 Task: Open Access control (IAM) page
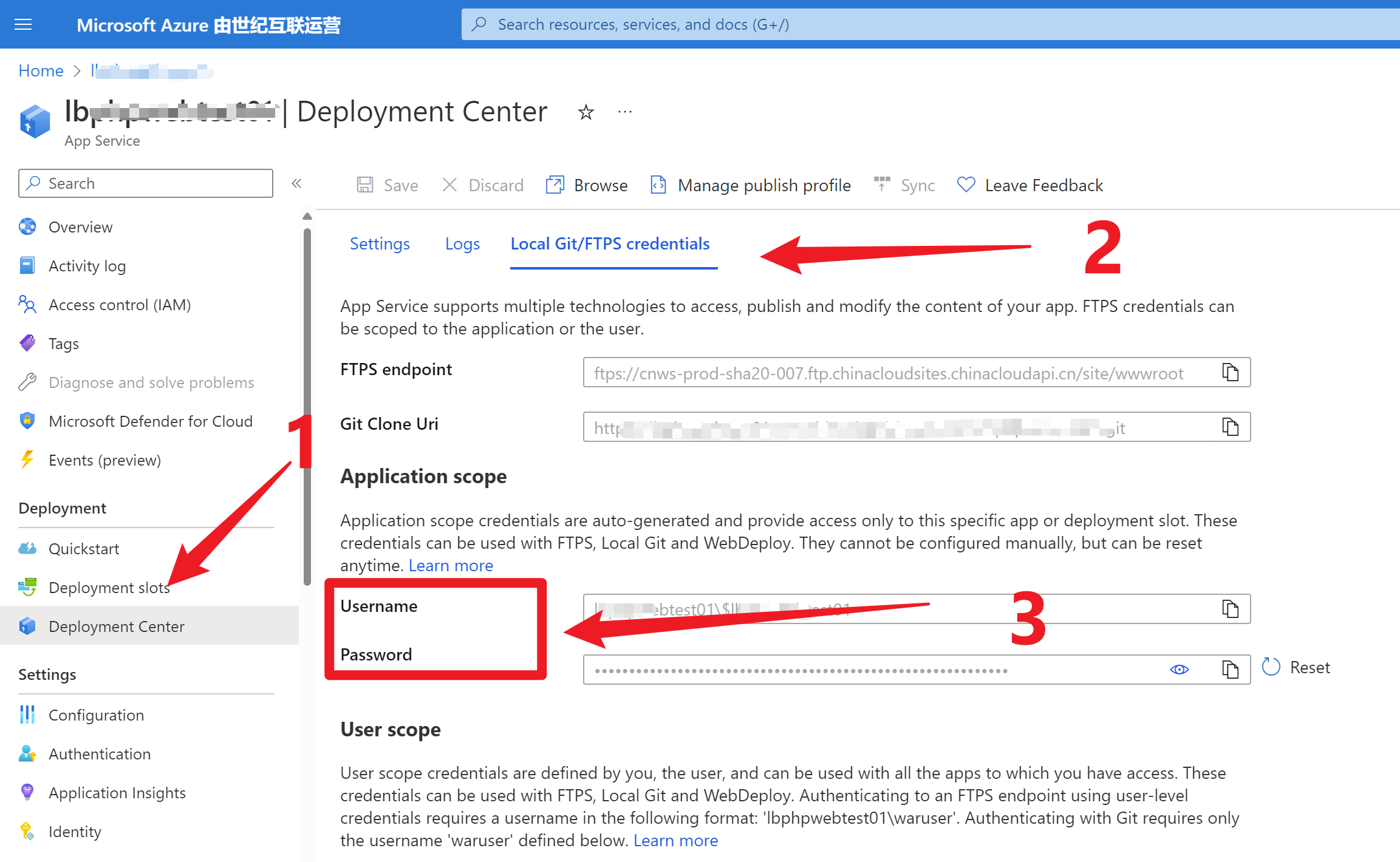tap(120, 305)
